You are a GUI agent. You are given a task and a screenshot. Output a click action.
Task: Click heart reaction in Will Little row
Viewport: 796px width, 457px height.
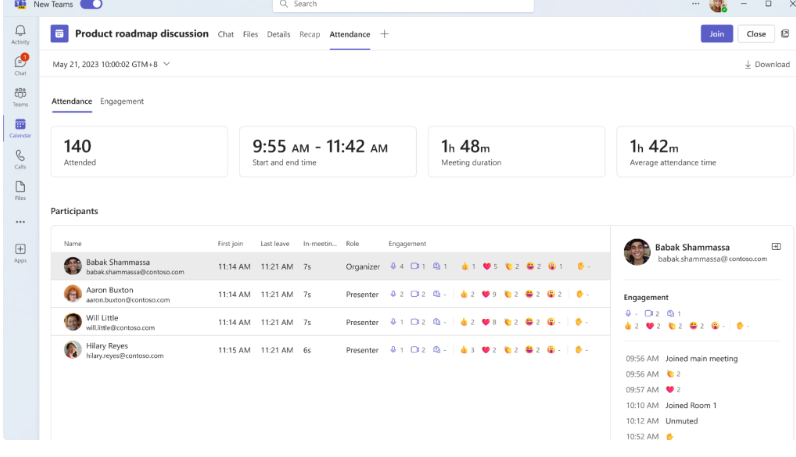(486, 322)
